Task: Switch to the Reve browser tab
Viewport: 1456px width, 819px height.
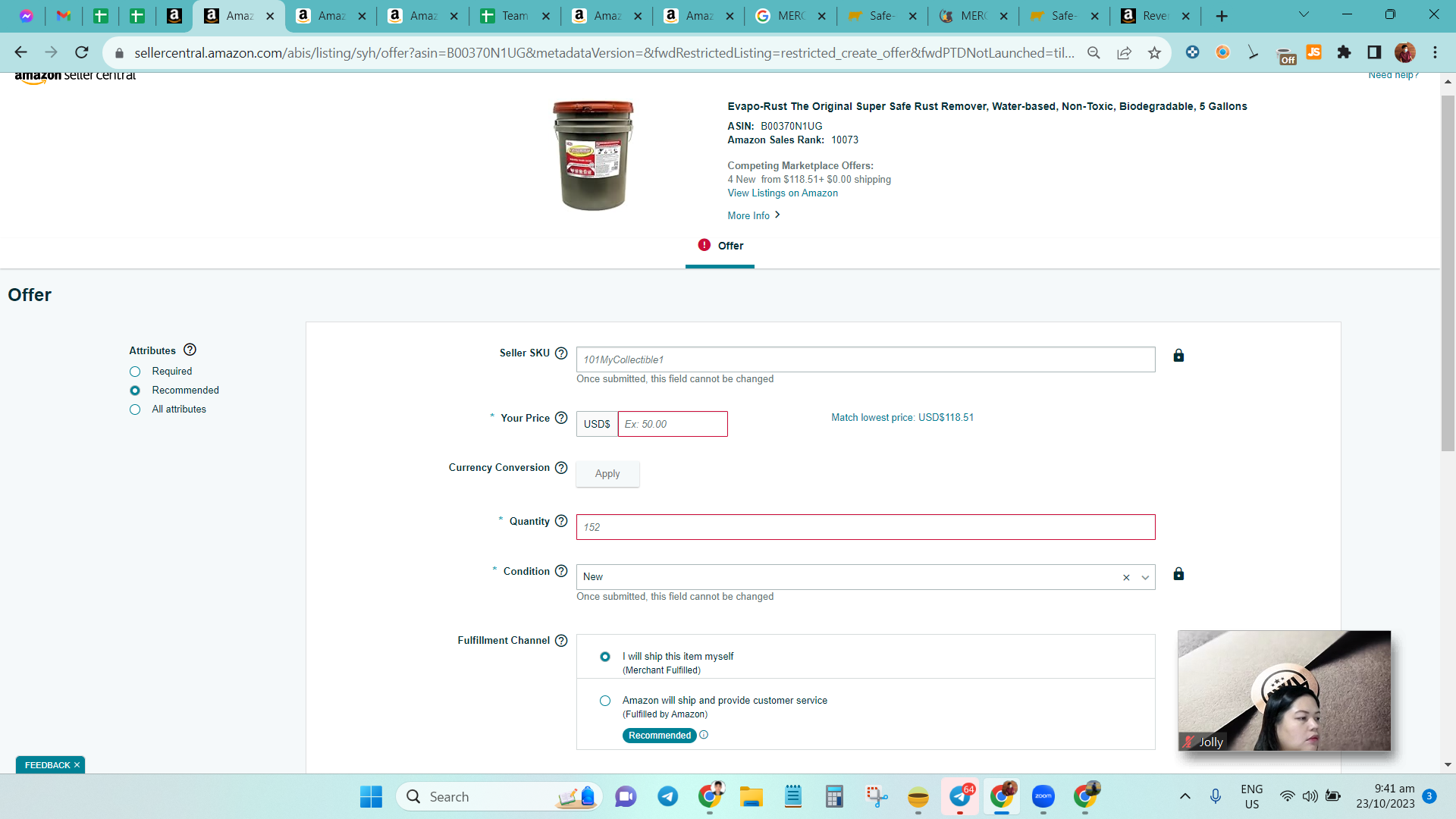Action: pos(1156,16)
